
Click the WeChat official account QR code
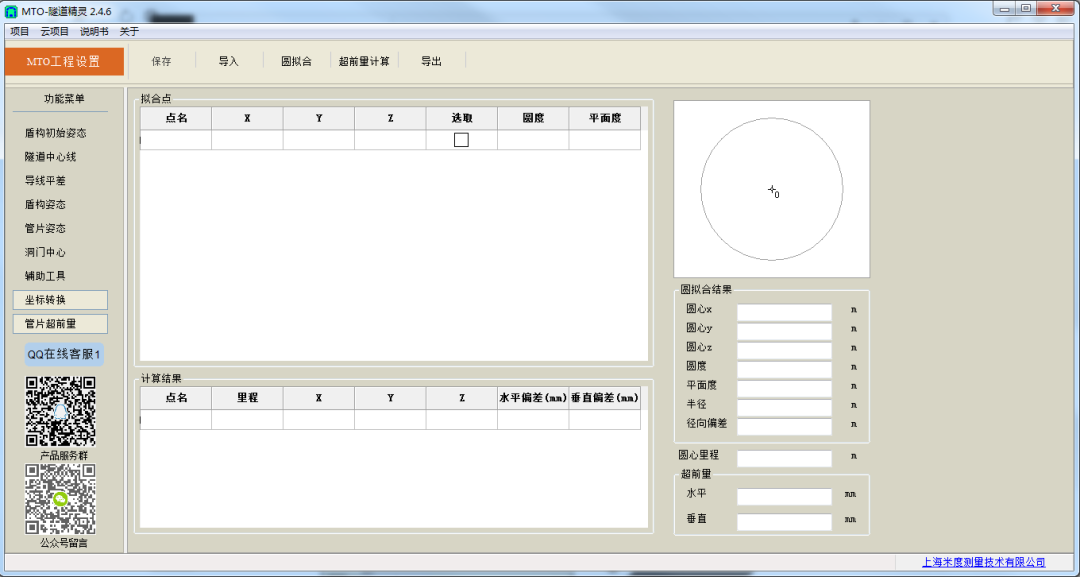(60, 499)
